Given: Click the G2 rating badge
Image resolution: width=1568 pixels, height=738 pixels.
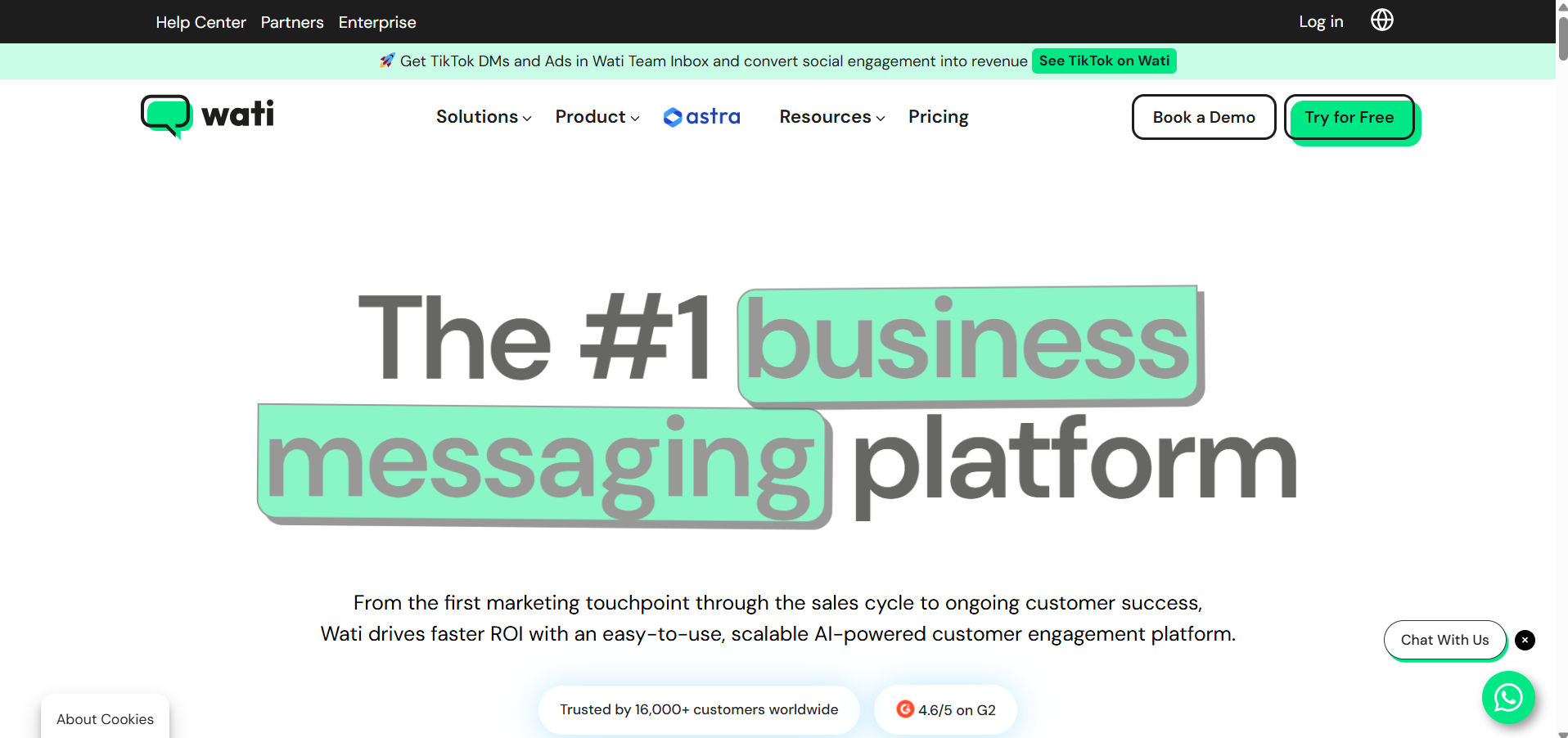Looking at the screenshot, I should (945, 709).
